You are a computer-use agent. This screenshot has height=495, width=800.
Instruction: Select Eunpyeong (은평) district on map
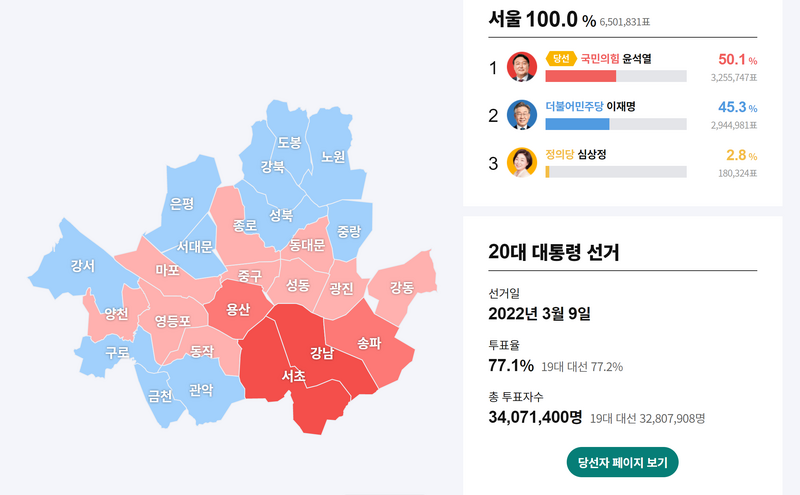(182, 204)
